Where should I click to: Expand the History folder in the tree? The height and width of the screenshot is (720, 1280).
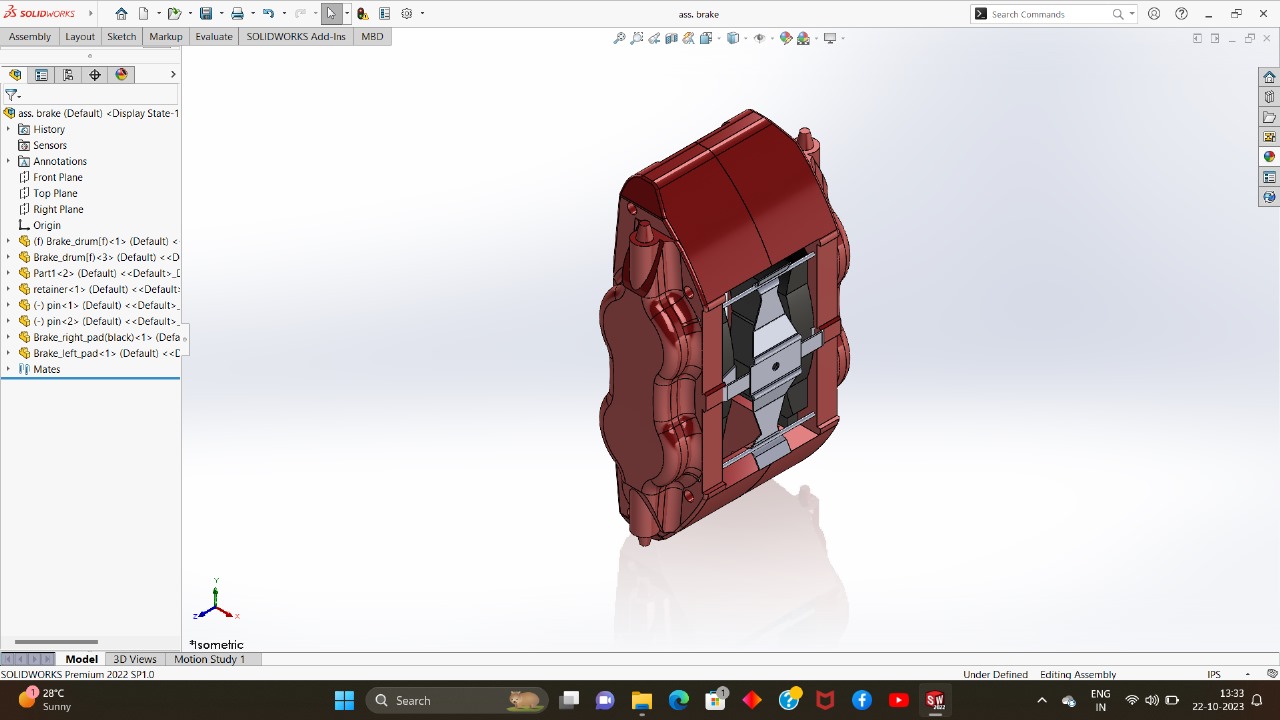pyautogui.click(x=9, y=129)
